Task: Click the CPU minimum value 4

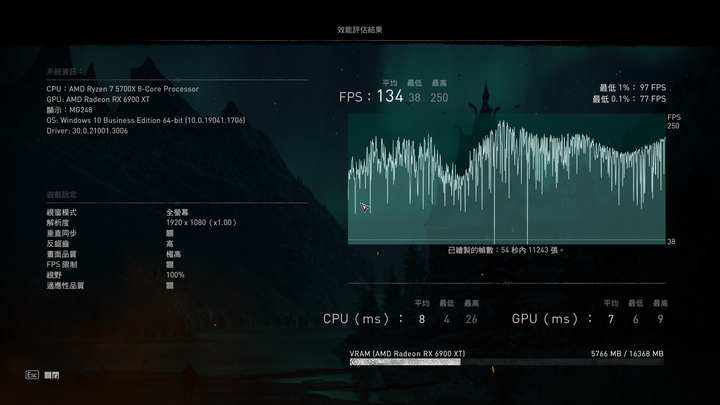Action: pos(446,319)
